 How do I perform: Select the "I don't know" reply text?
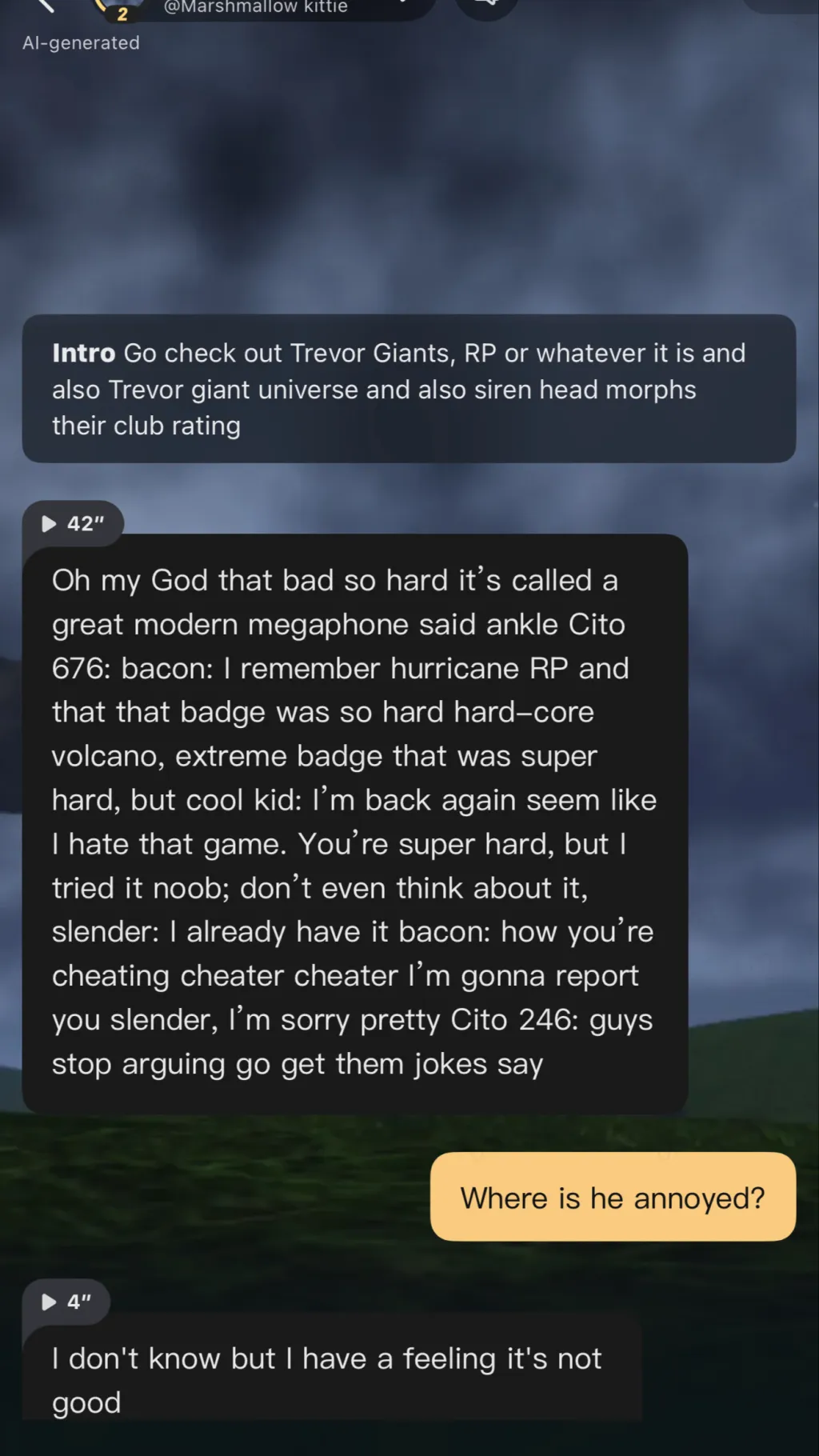tap(327, 1379)
